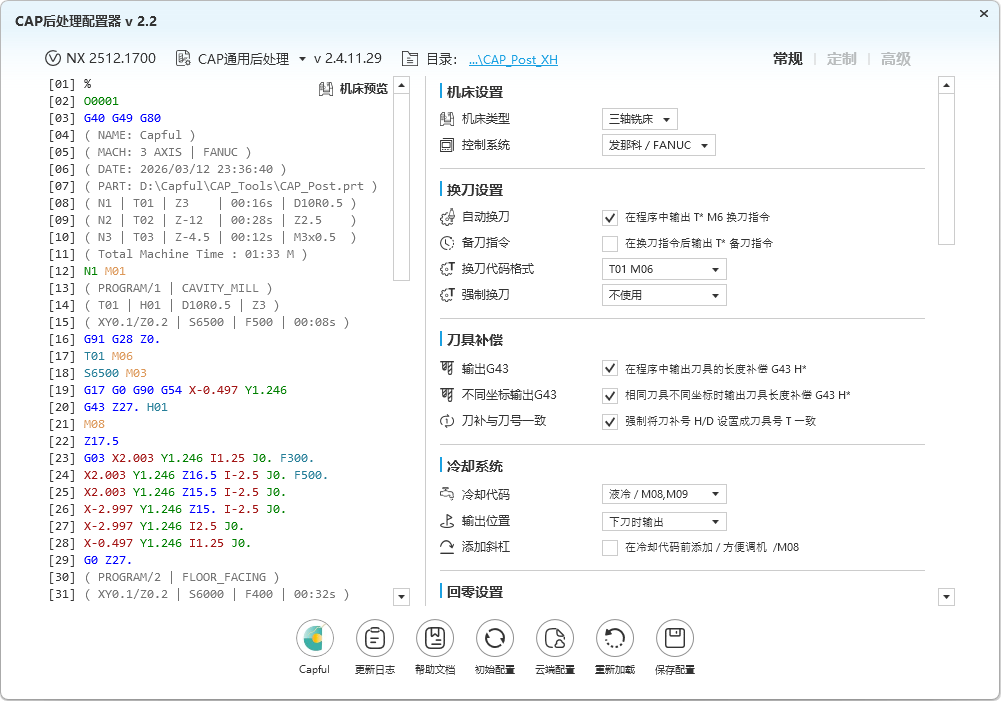Click the 保存配置 save configuration icon
Image resolution: width=1001 pixels, height=701 pixels.
[x=674, y=638]
